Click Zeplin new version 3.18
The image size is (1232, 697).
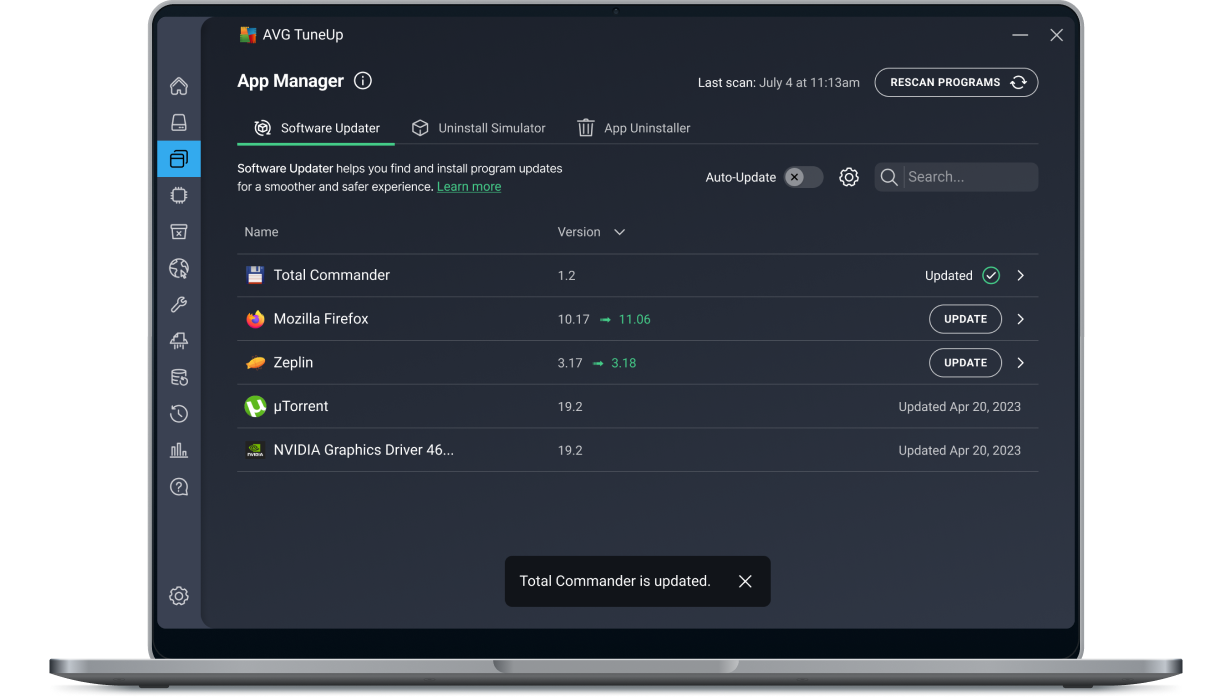coord(623,363)
